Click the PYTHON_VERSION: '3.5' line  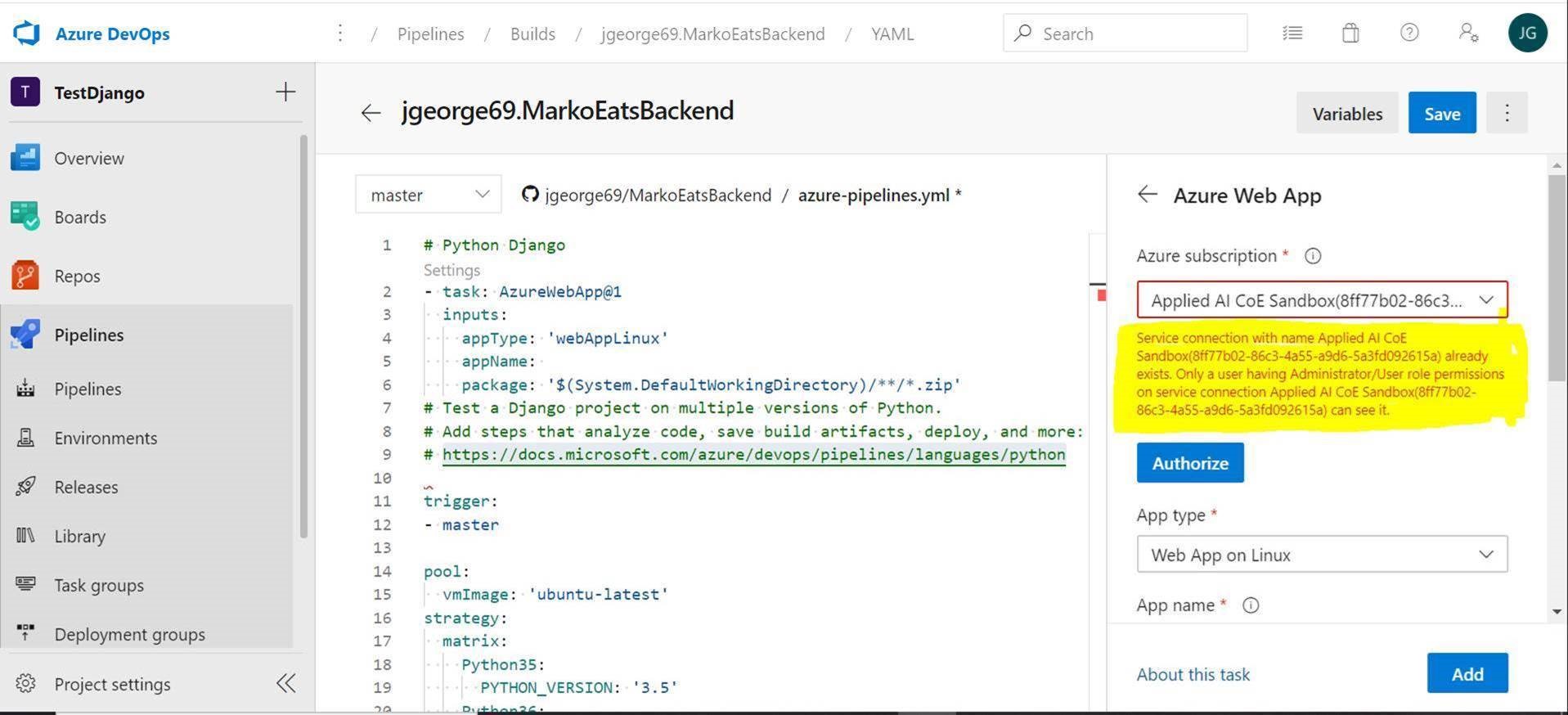[x=579, y=687]
